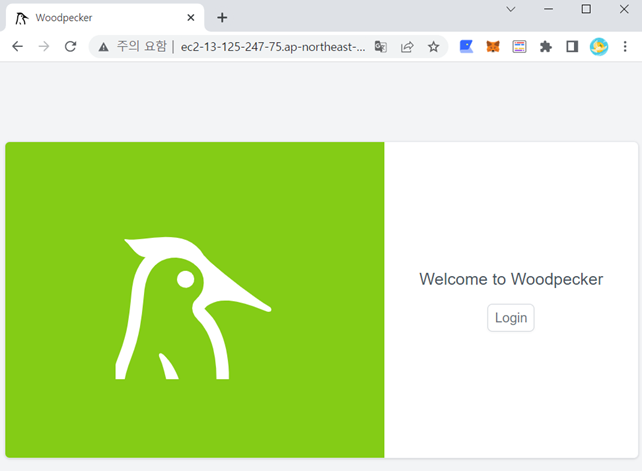This screenshot has height=472, width=643.
Task: Open a new browser tab
Action: click(222, 18)
